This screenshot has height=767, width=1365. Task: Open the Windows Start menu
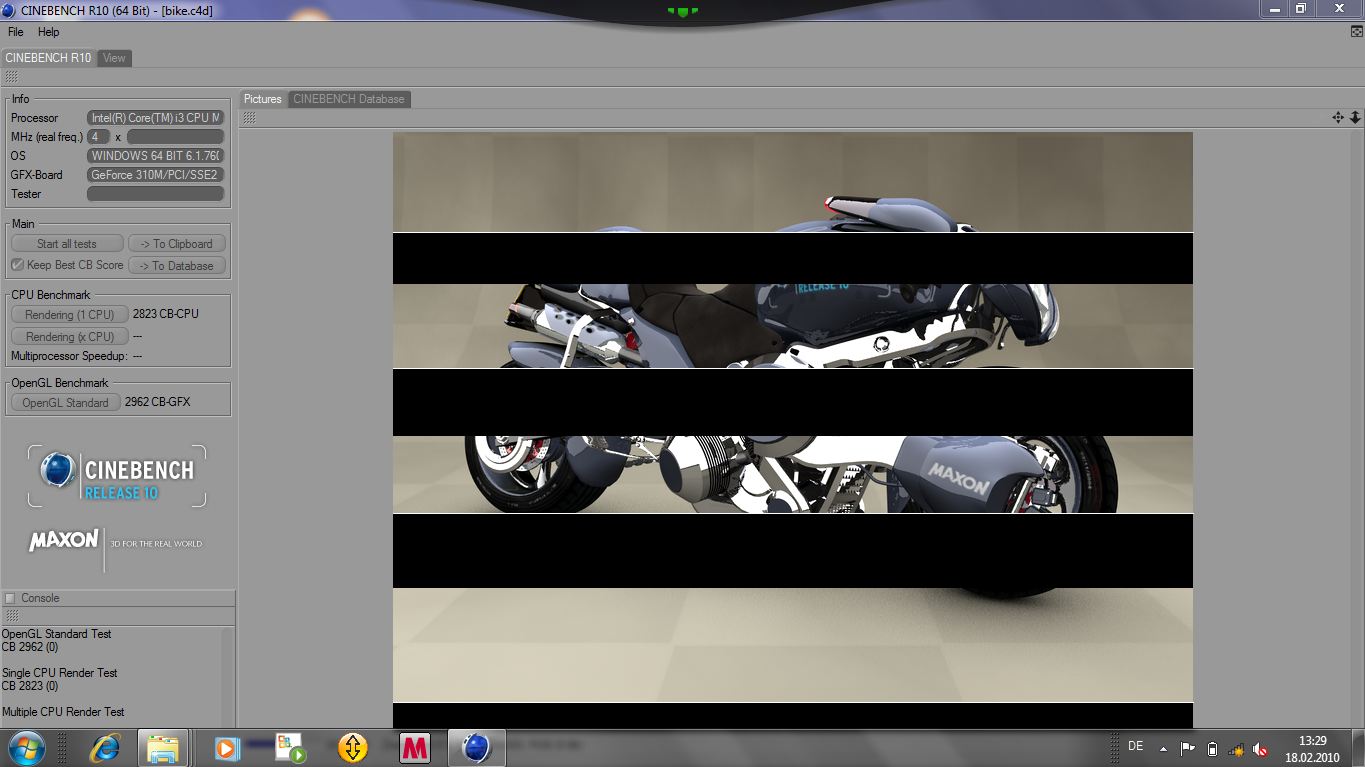tap(25, 748)
